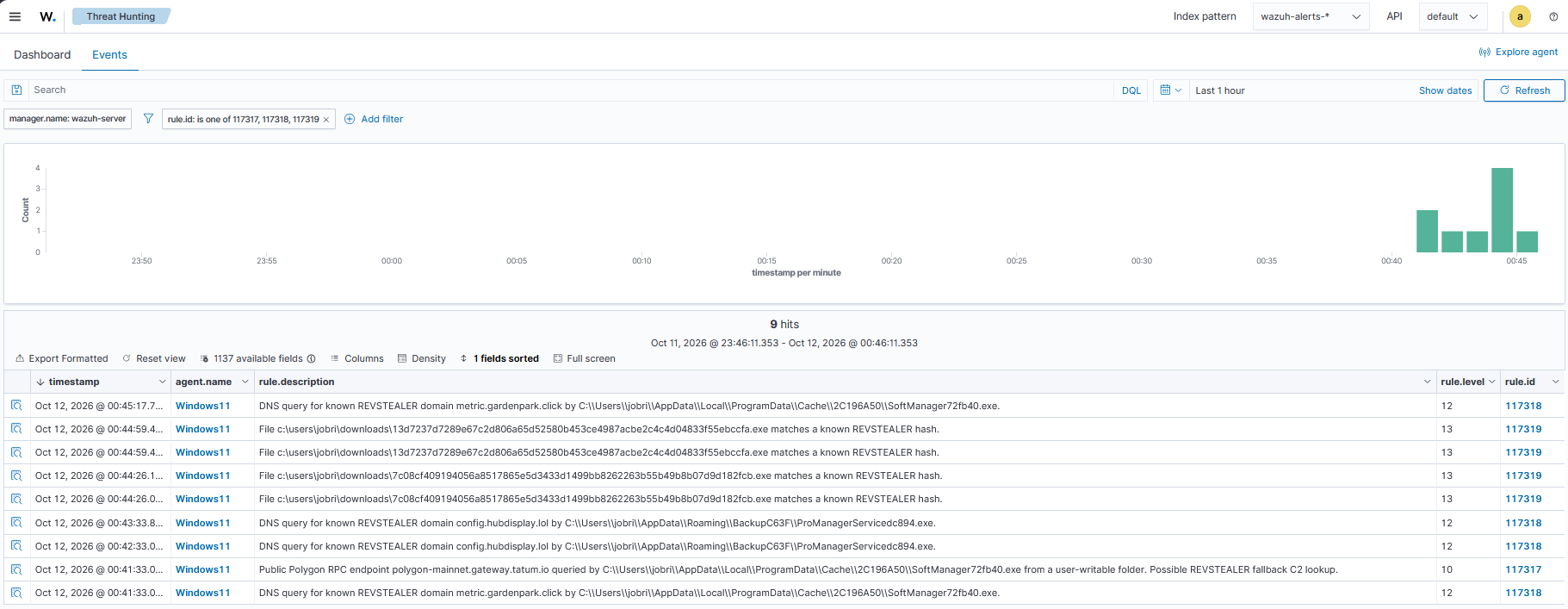
Task: Click the polygon-mainnet.gateway.tatum.io description cell
Action: (845, 569)
